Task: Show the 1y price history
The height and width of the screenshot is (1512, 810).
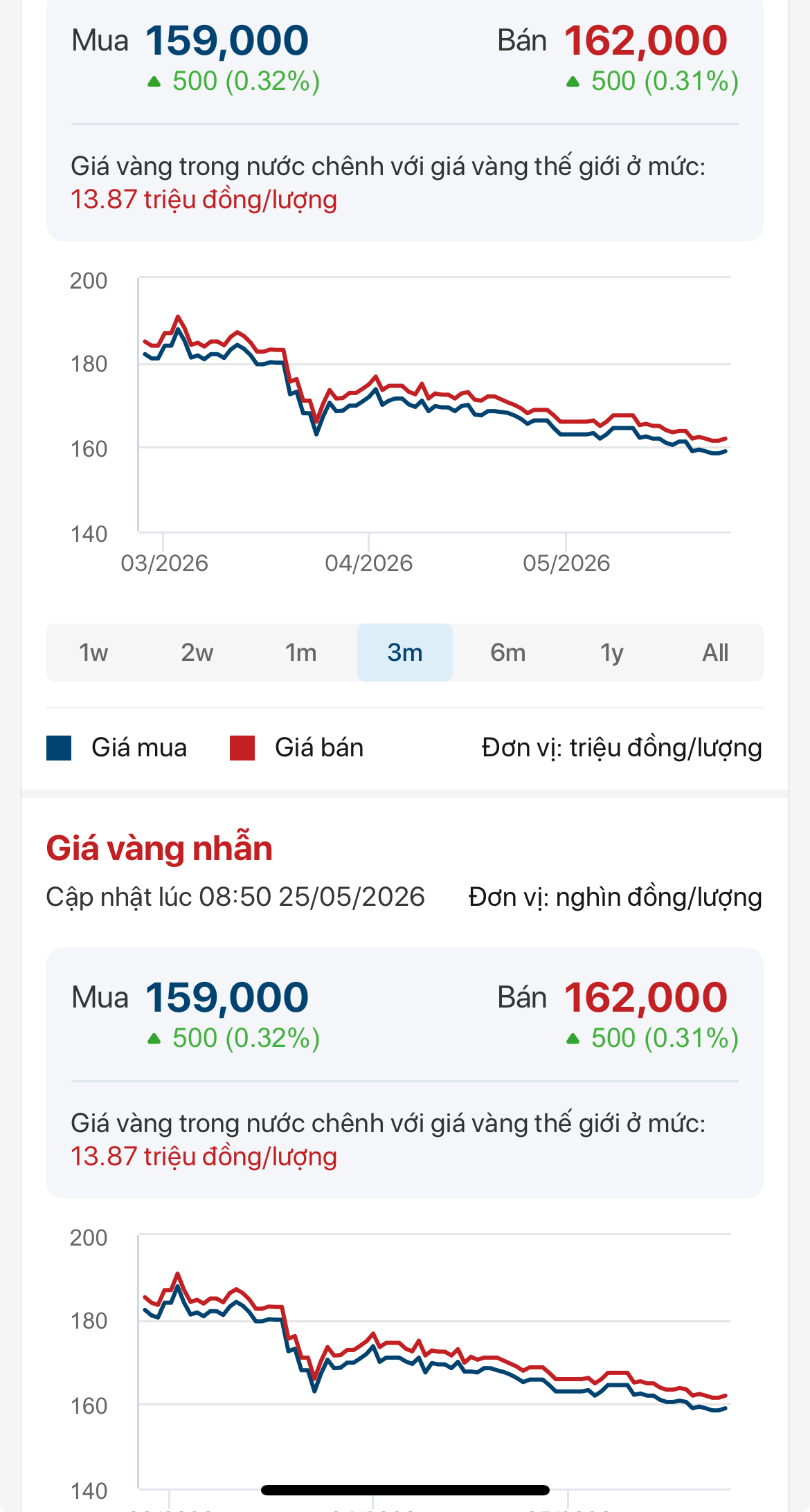Action: pos(612,653)
